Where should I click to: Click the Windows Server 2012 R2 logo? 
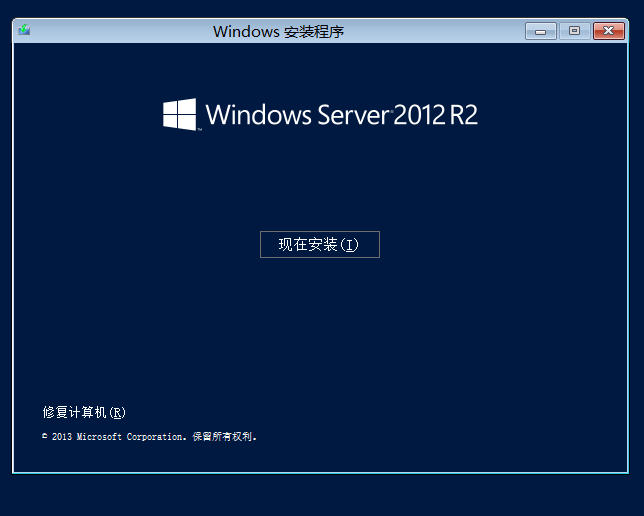tap(320, 115)
